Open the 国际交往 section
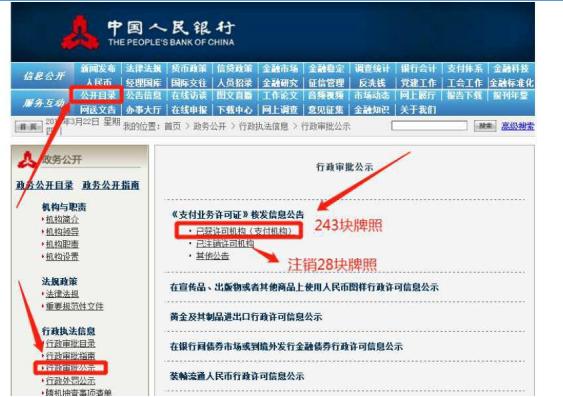The width and height of the screenshot is (563, 397). pyautogui.click(x=189, y=83)
